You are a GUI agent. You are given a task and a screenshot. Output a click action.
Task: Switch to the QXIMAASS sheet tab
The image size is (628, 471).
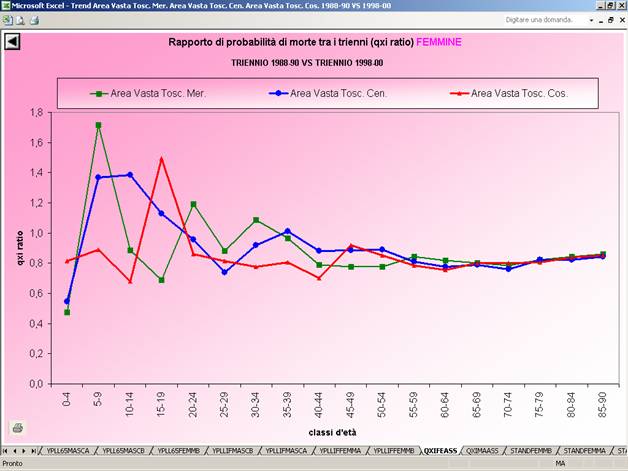point(482,451)
